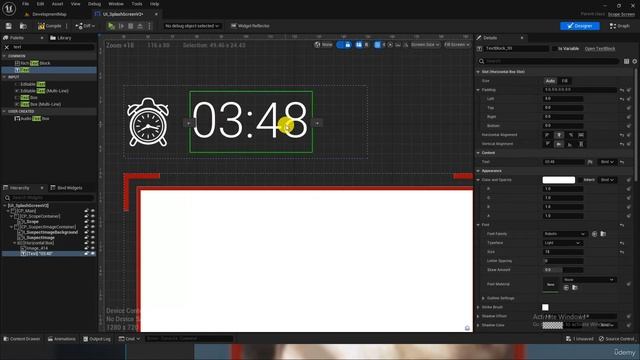The height and width of the screenshot is (360, 640).
Task: Open the debug object selection dropdown
Action: (192, 26)
